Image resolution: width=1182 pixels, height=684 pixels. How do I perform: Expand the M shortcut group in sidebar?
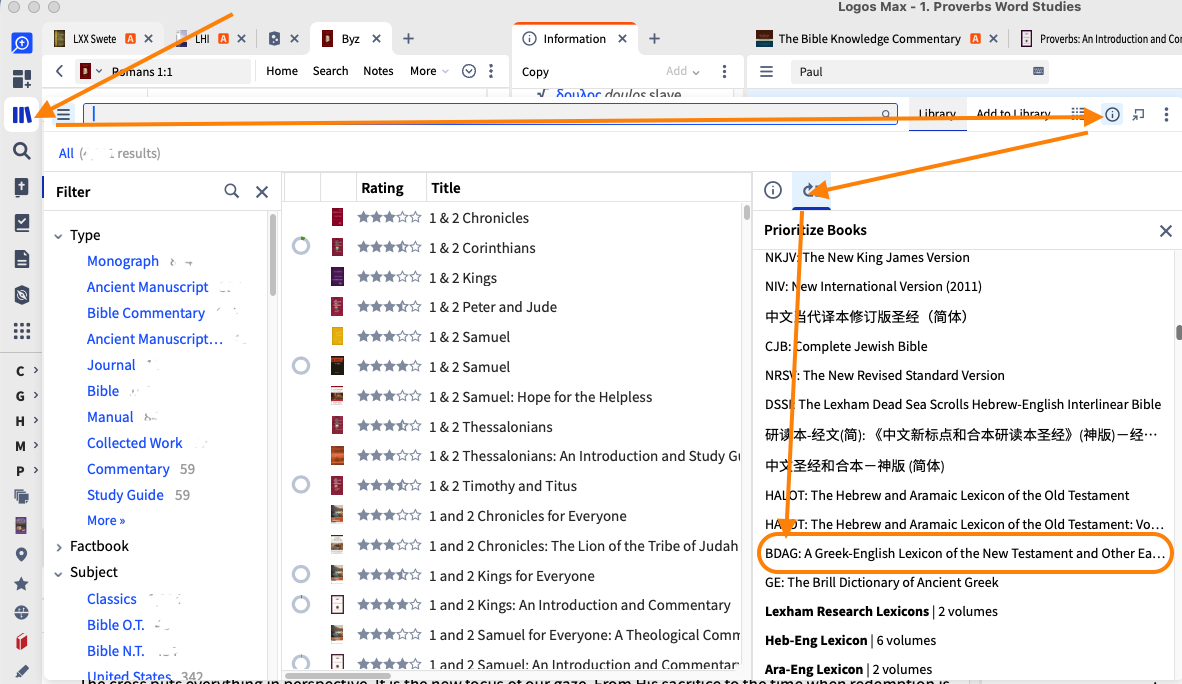coord(27,445)
